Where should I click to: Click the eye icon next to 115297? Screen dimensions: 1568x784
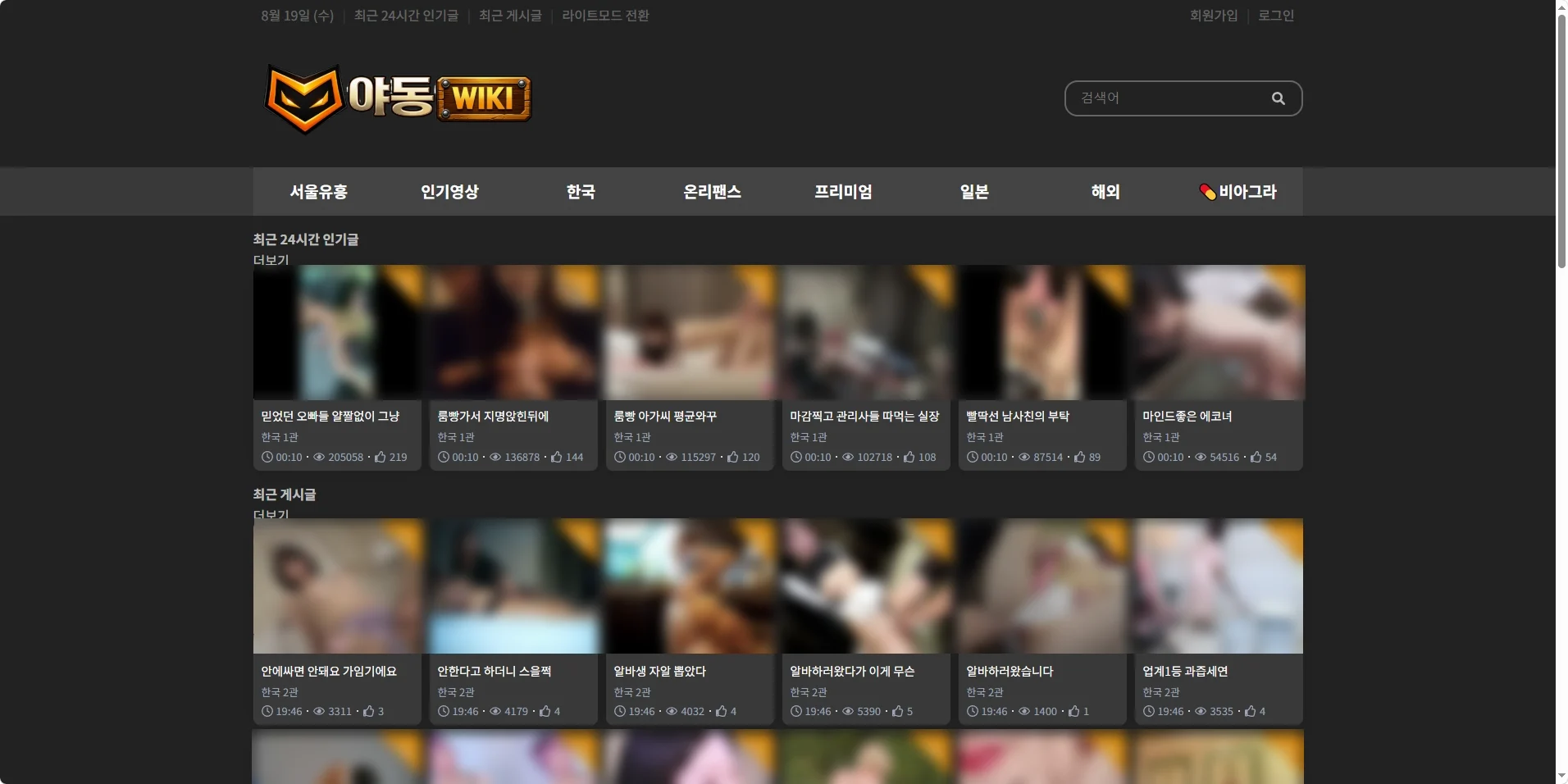pos(672,457)
